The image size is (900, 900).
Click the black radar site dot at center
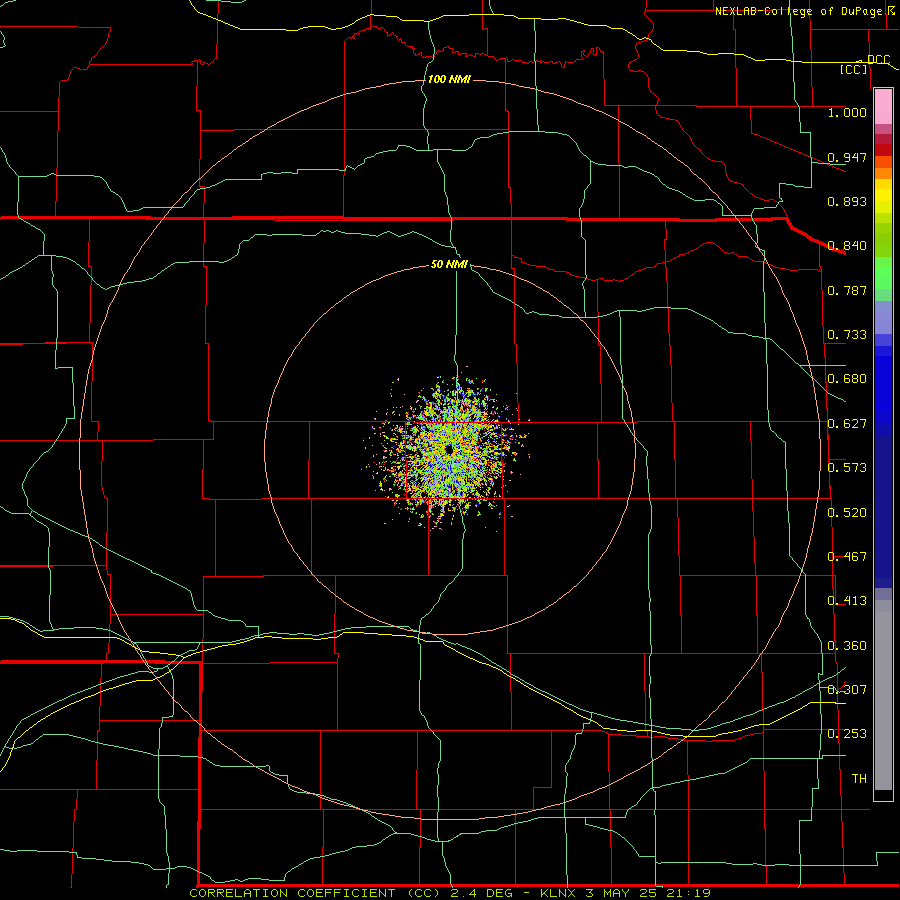[x=449, y=449]
